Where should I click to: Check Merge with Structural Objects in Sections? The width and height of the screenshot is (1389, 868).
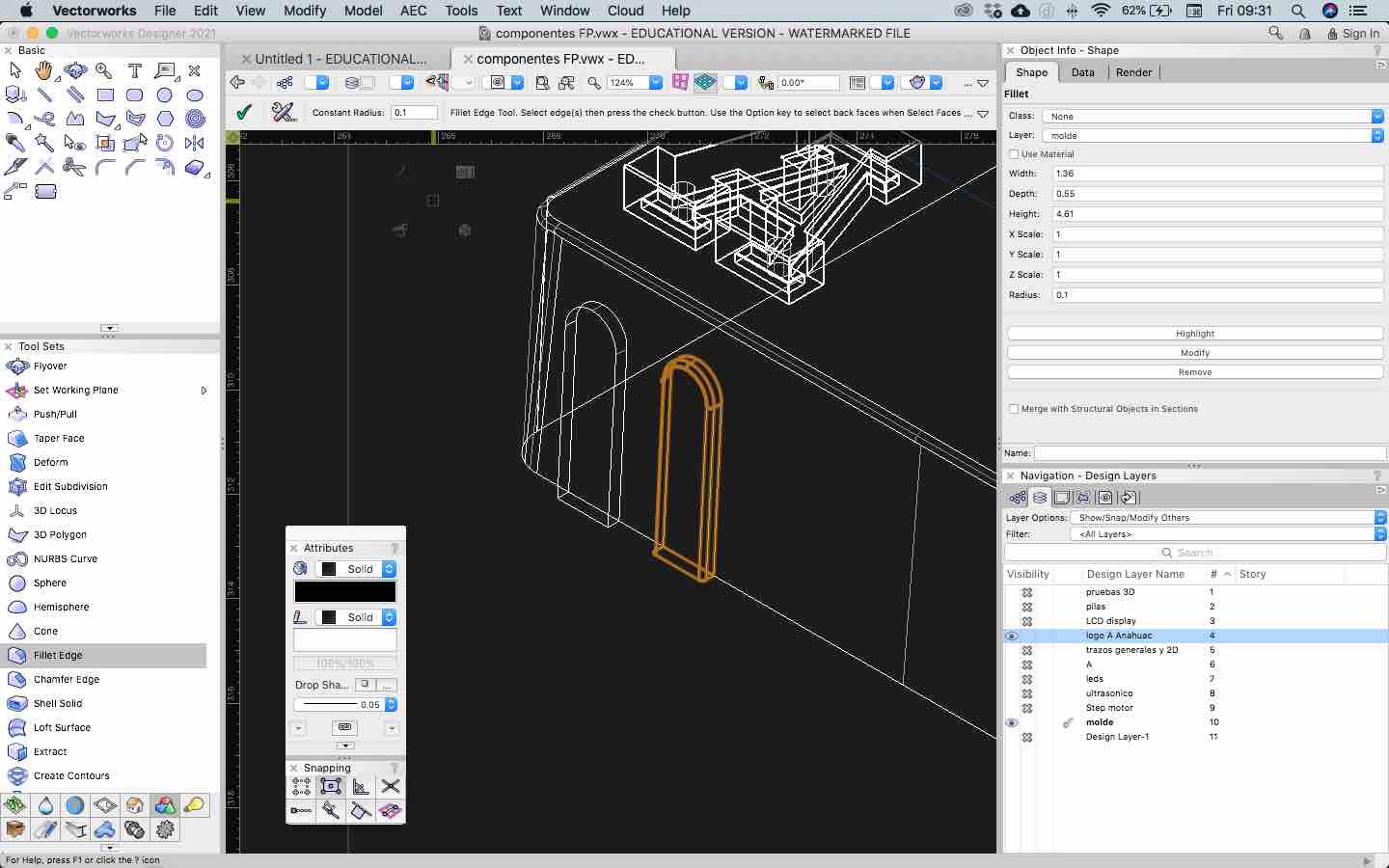coord(1014,409)
